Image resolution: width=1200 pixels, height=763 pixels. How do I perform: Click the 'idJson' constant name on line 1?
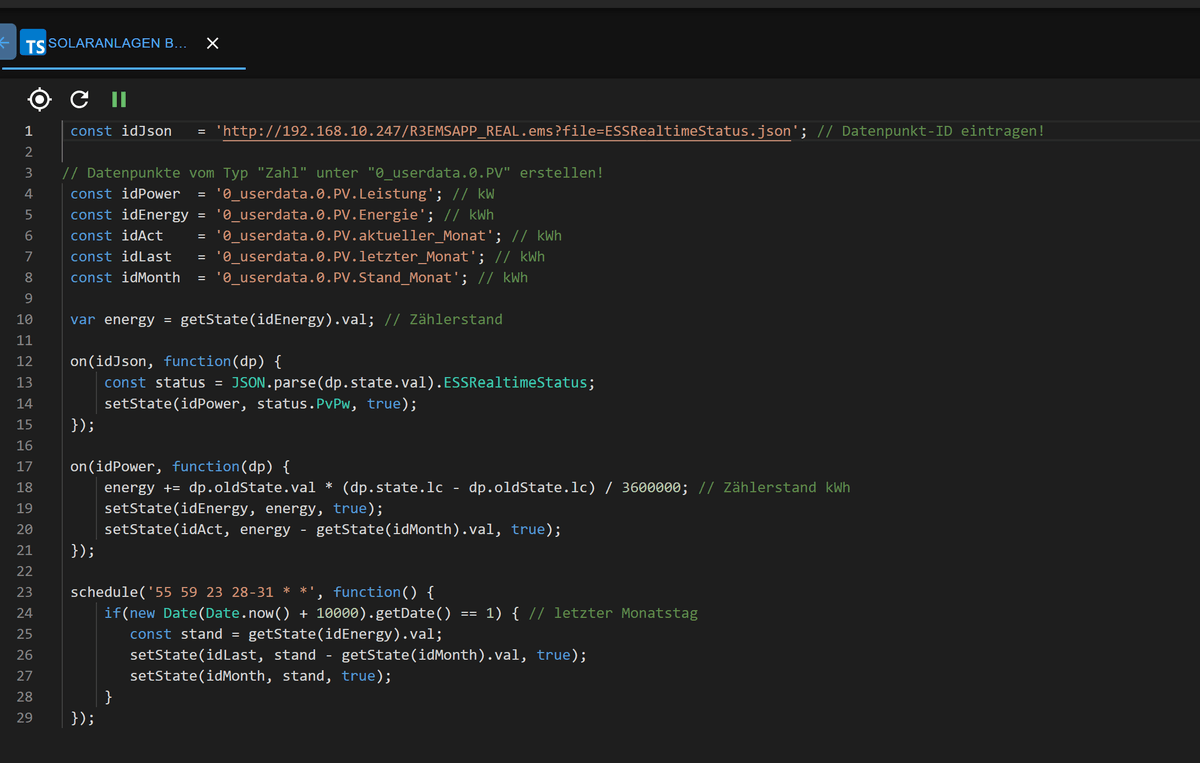[147, 131]
